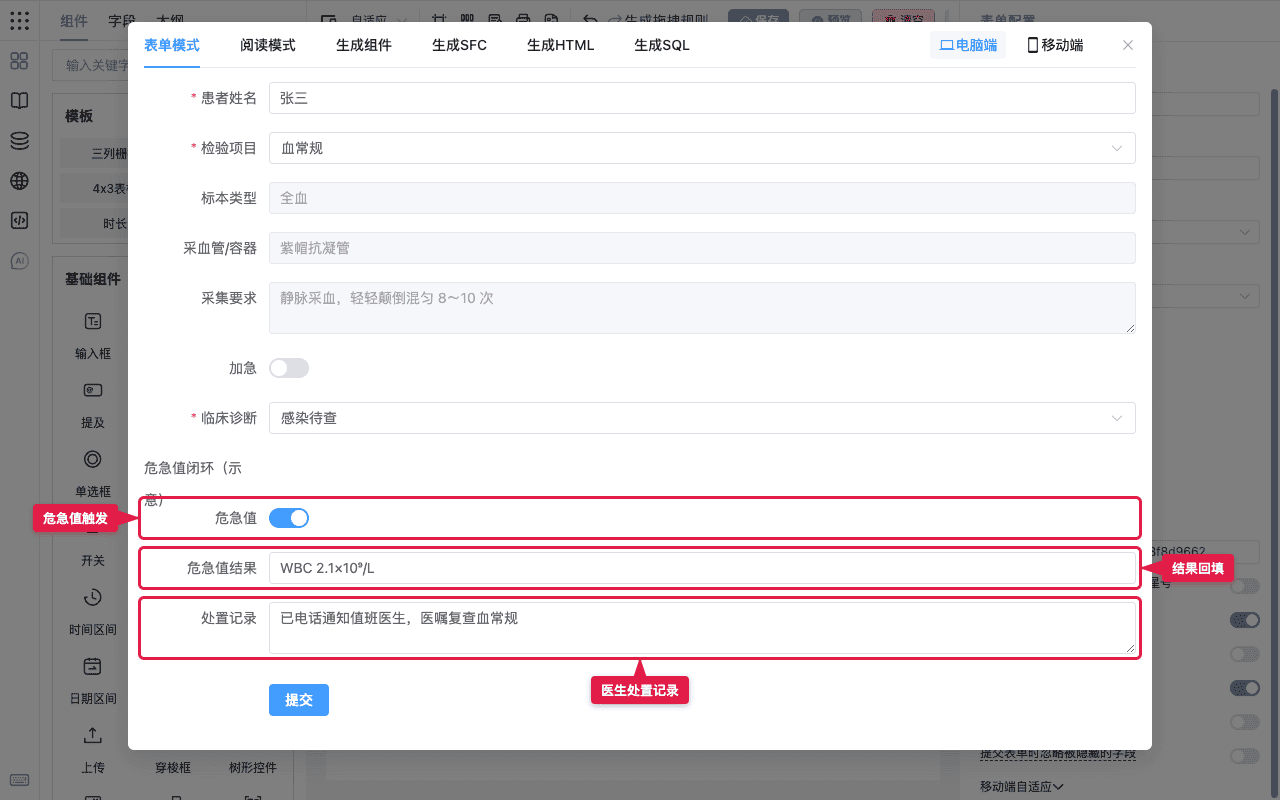Select the 日期区间 component icon
1280x800 pixels.
[x=93, y=666]
